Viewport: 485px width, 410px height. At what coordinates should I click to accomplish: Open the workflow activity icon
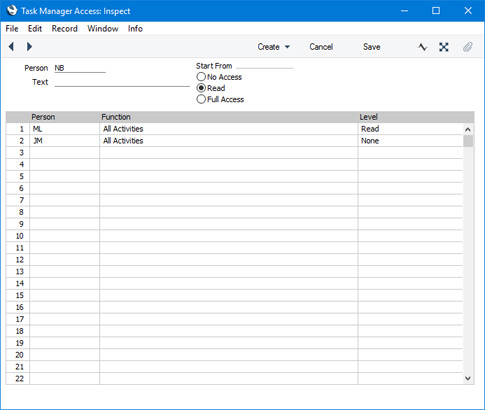point(423,47)
